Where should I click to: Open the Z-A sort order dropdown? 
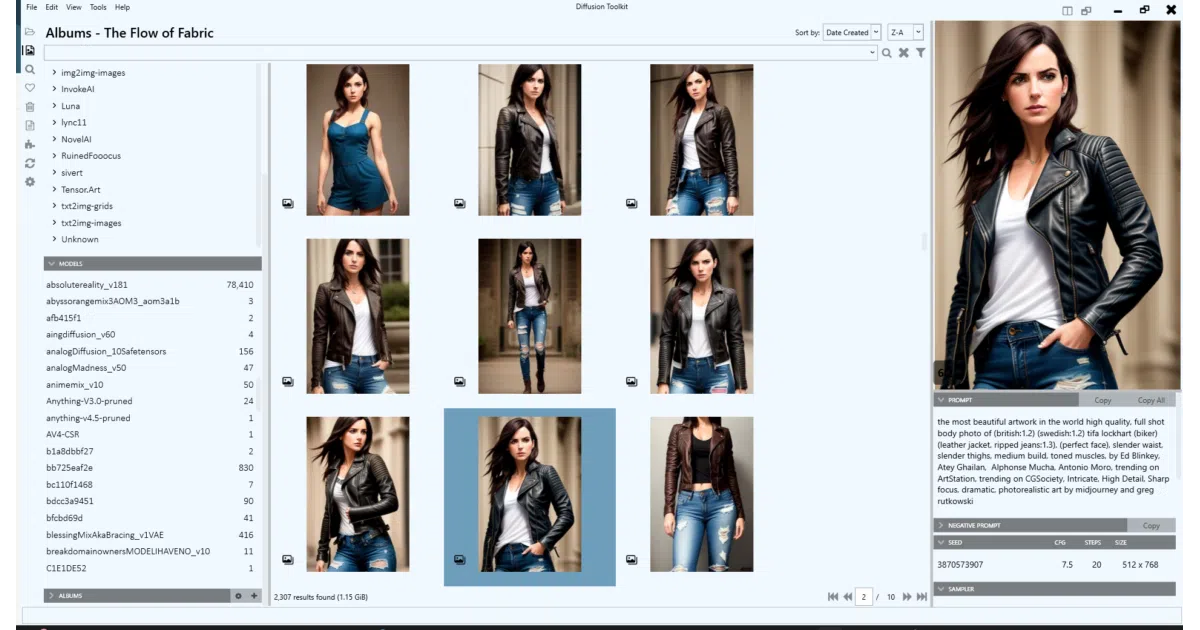click(x=905, y=33)
